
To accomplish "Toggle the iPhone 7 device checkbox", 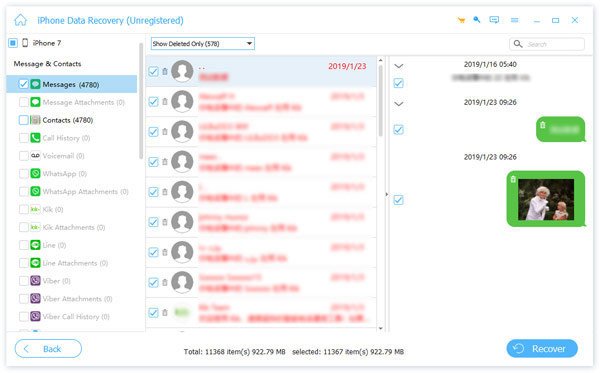I will [13, 43].
